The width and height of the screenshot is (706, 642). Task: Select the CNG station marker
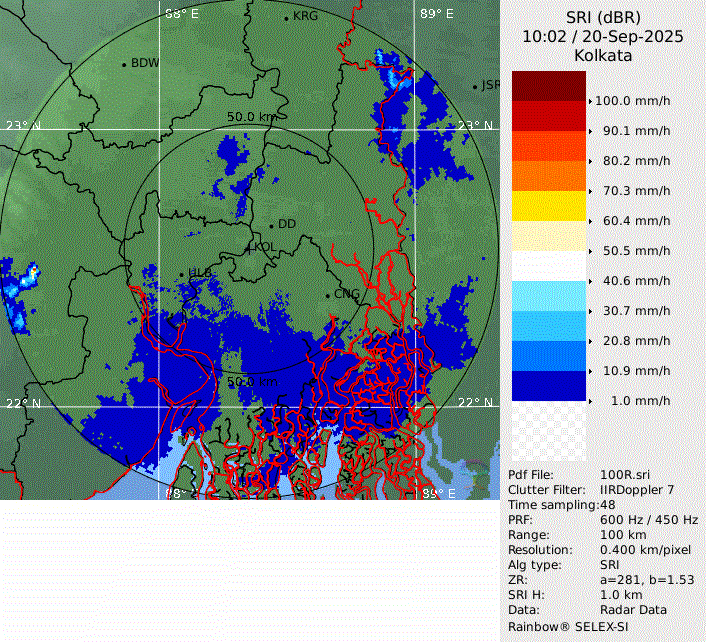[x=327, y=294]
